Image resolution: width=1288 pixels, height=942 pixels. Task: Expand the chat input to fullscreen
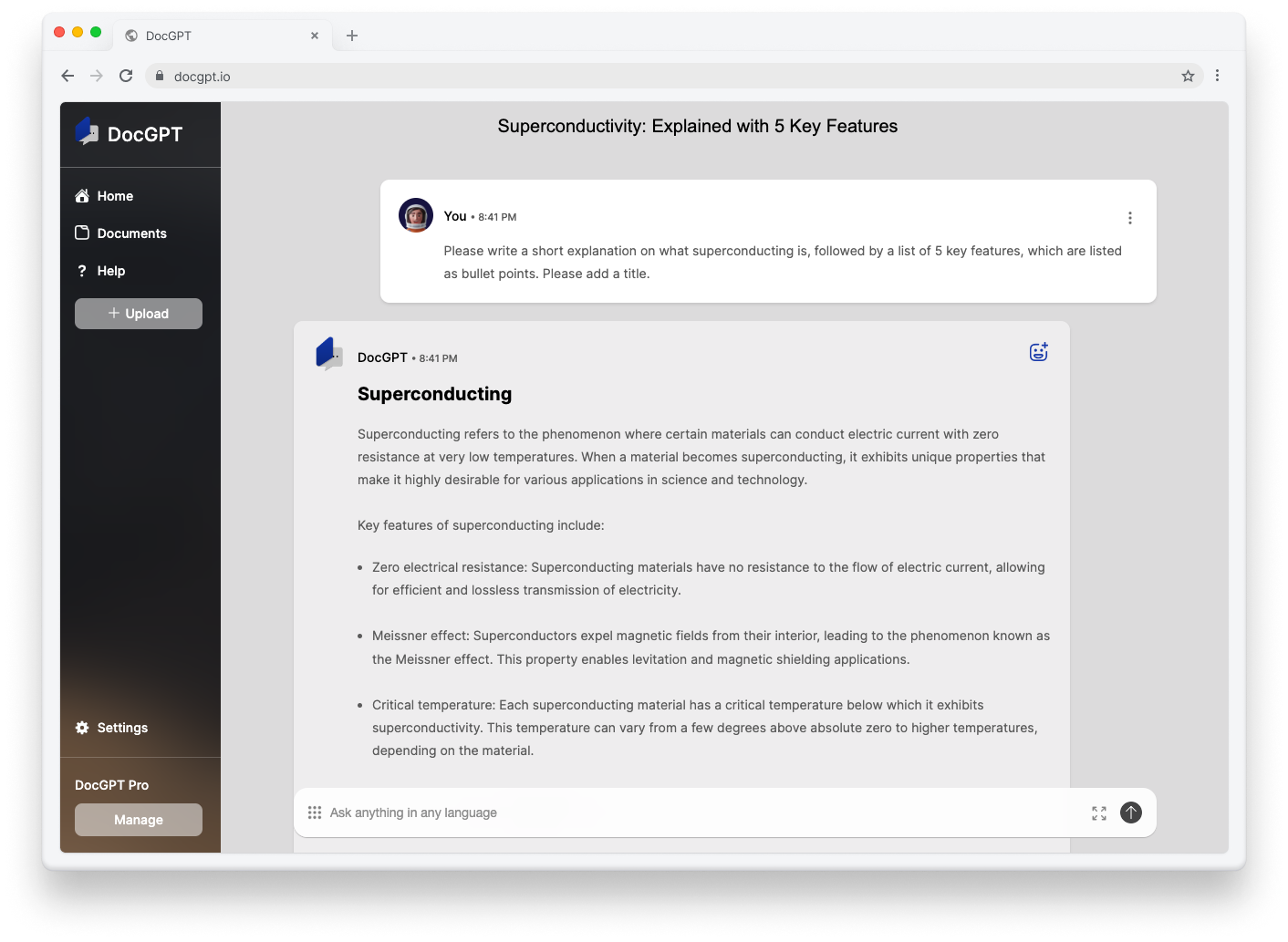(x=1098, y=813)
